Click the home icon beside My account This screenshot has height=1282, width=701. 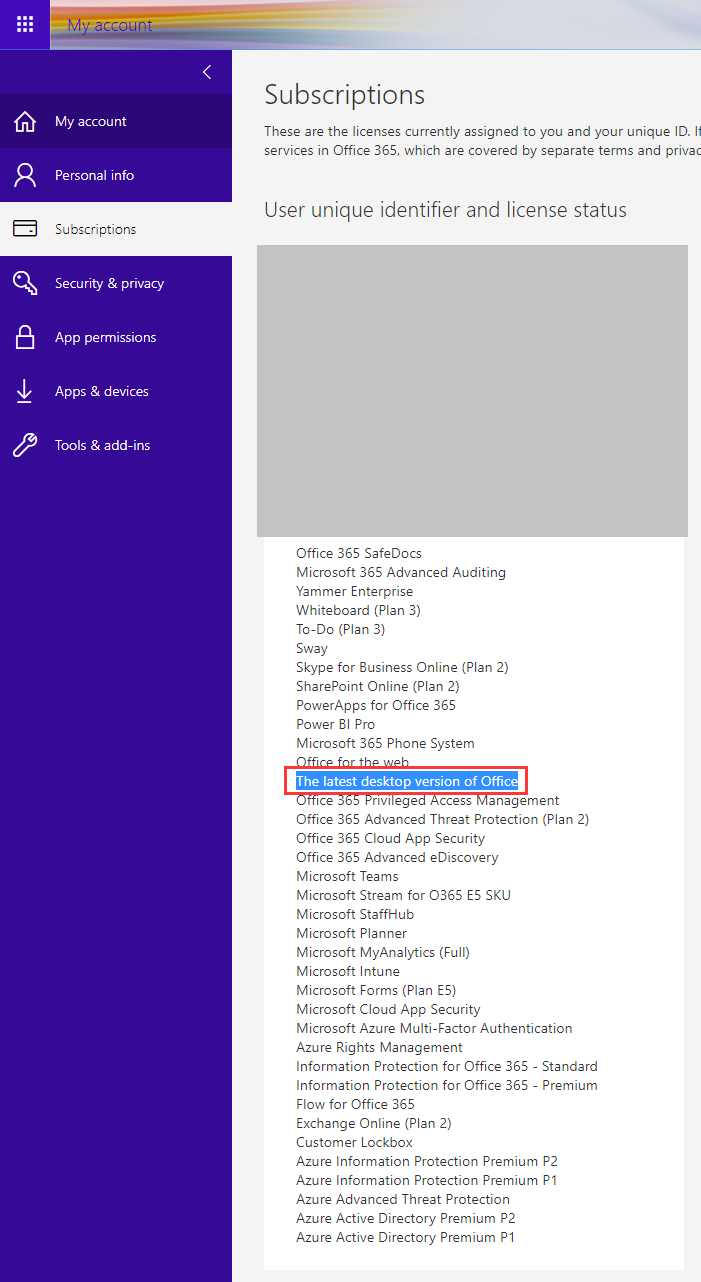coord(25,121)
